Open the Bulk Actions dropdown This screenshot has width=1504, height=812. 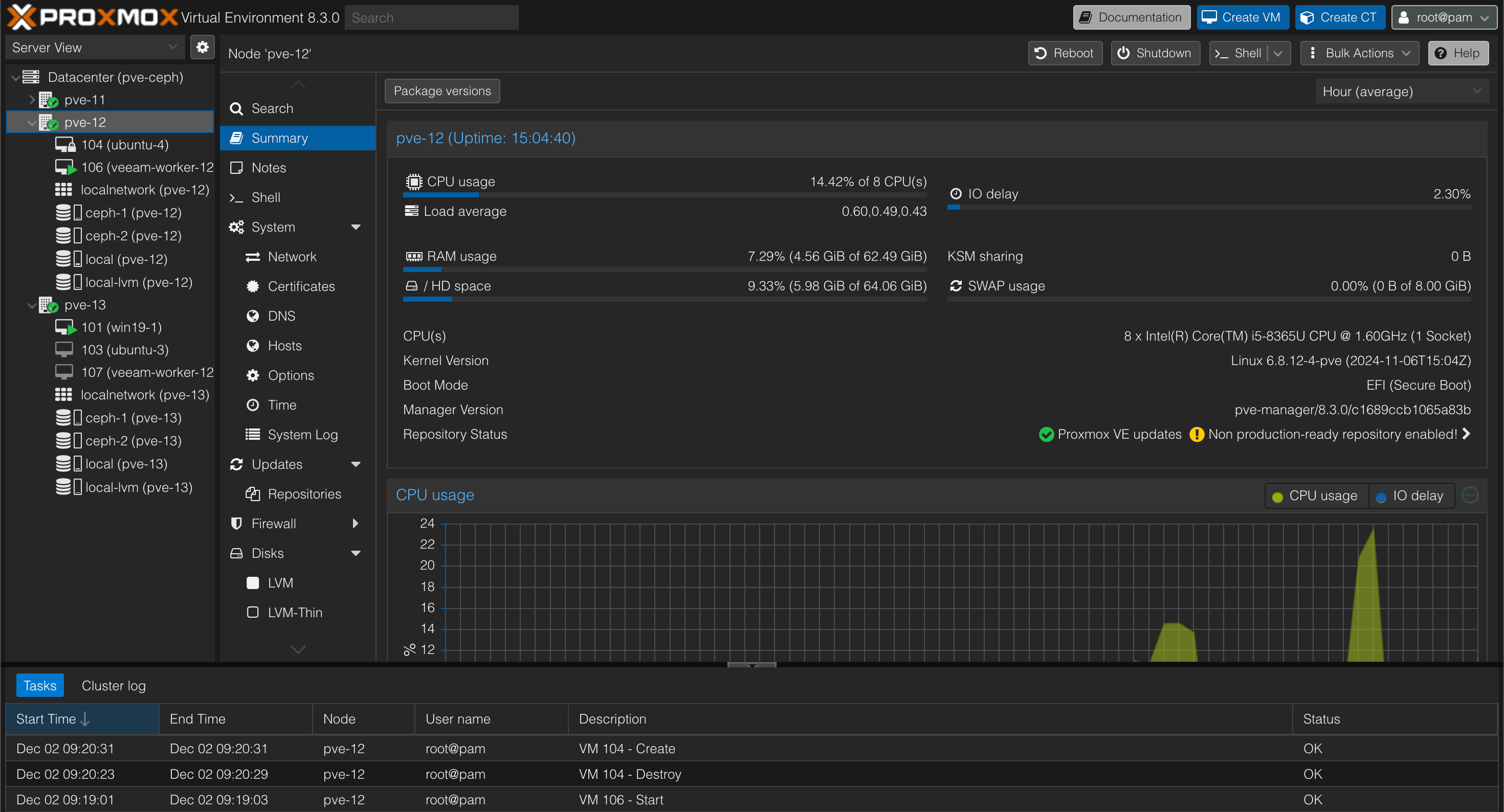[1360, 53]
